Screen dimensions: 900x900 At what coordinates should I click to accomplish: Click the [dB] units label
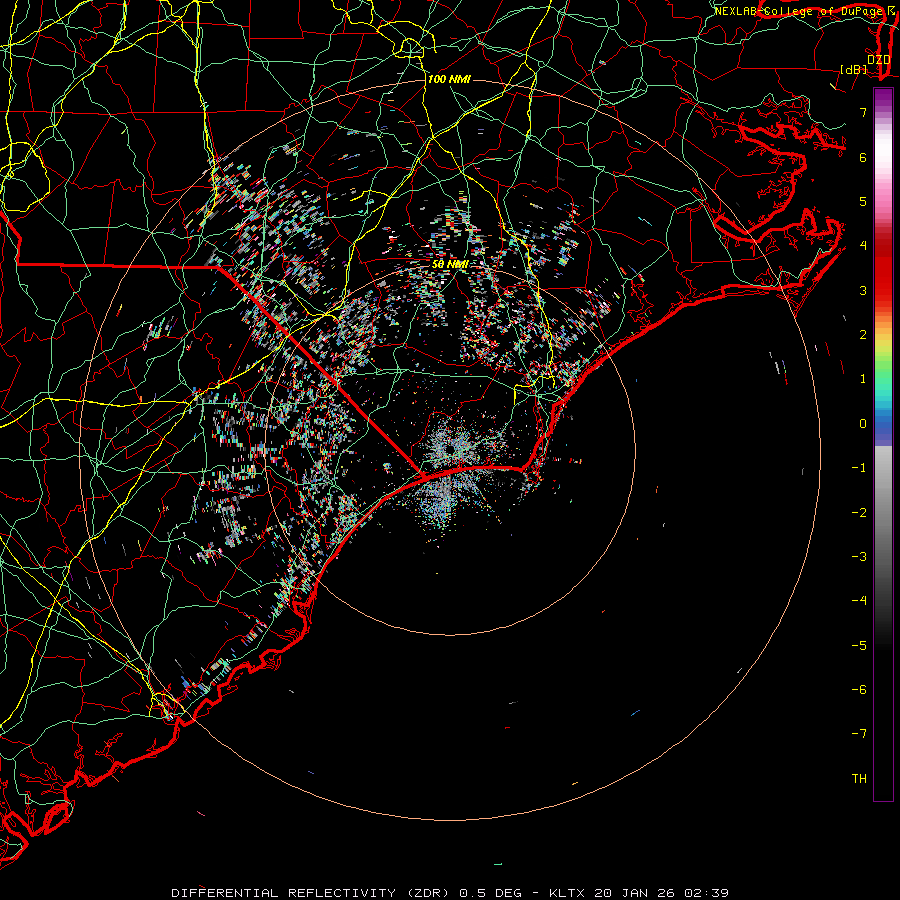click(x=854, y=69)
